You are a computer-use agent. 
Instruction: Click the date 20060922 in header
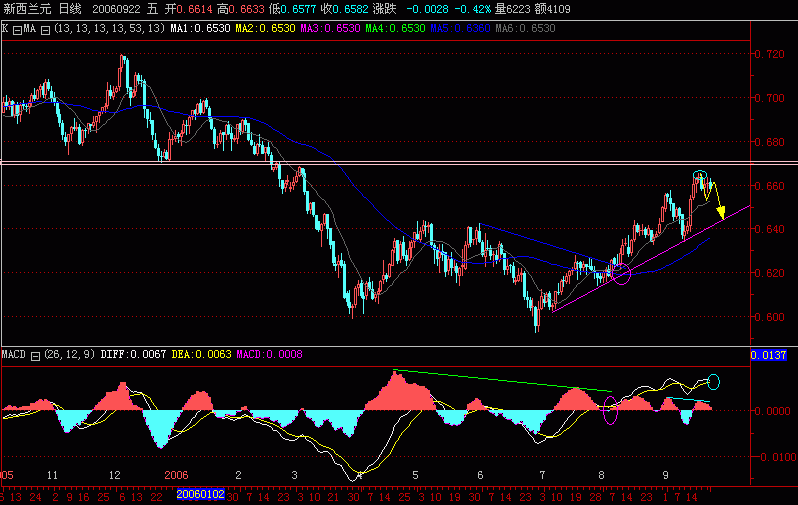point(117,9)
